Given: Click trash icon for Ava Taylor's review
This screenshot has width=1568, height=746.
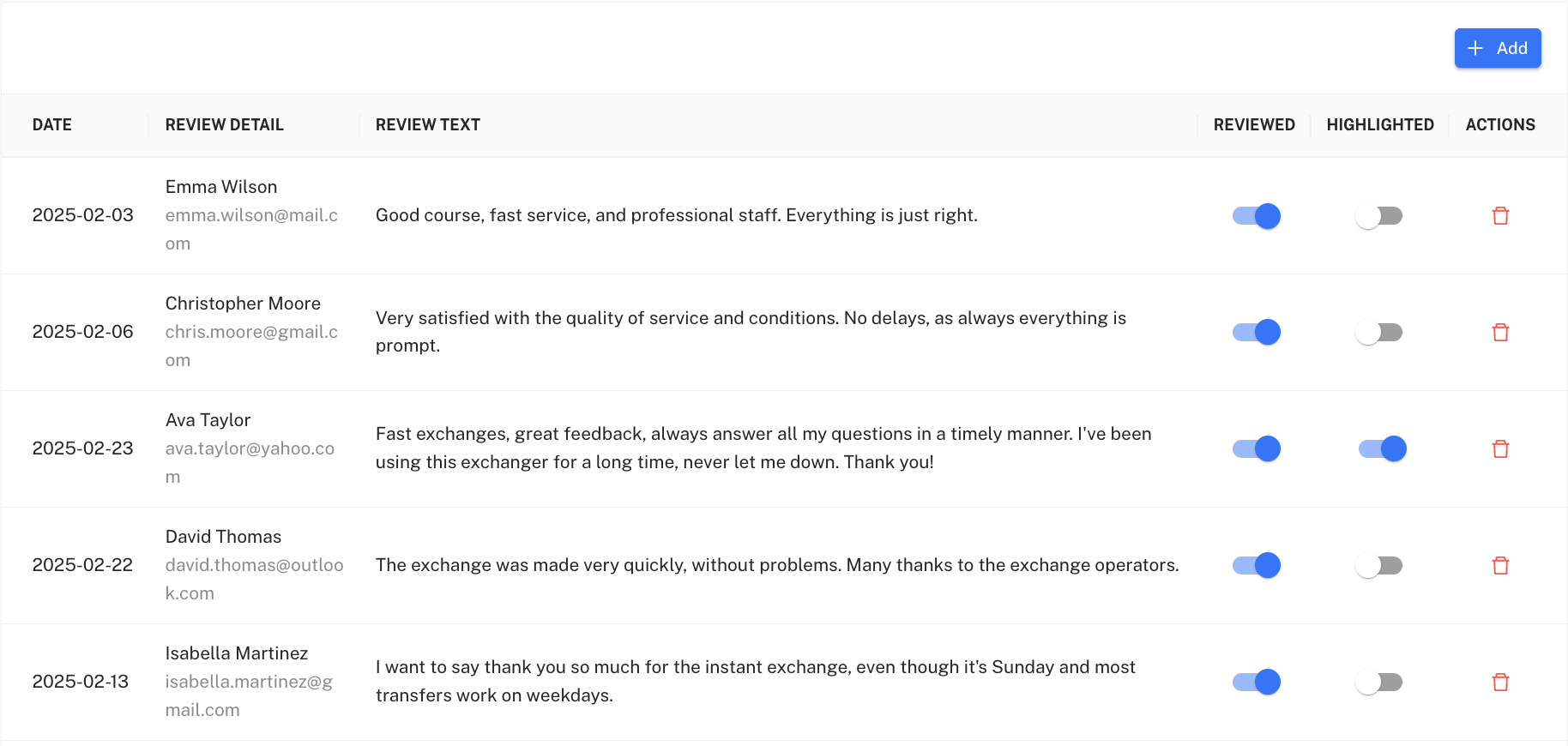Looking at the screenshot, I should [x=1500, y=448].
